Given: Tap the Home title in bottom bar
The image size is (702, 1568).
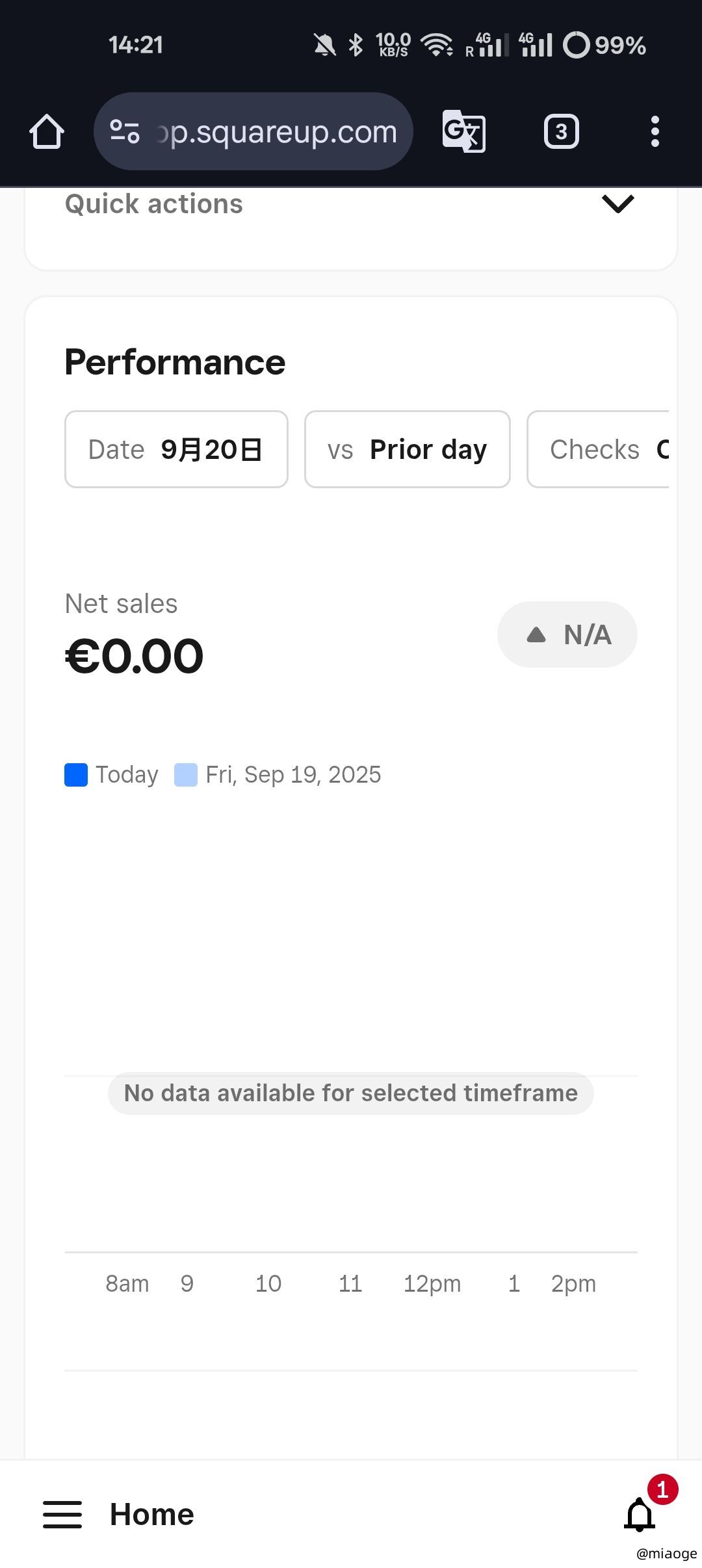Looking at the screenshot, I should click(151, 1514).
